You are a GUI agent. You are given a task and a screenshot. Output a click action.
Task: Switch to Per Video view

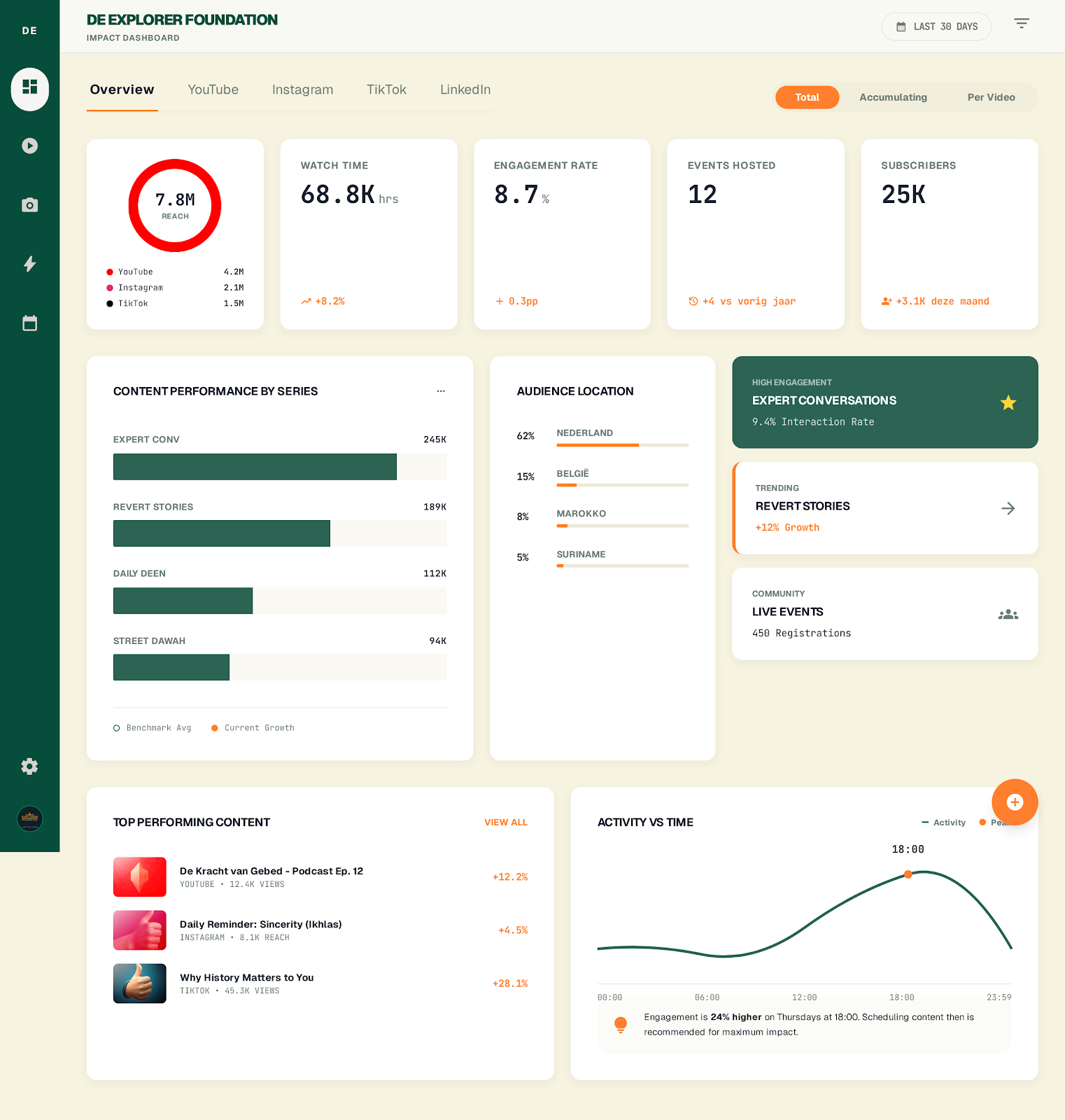(x=991, y=97)
